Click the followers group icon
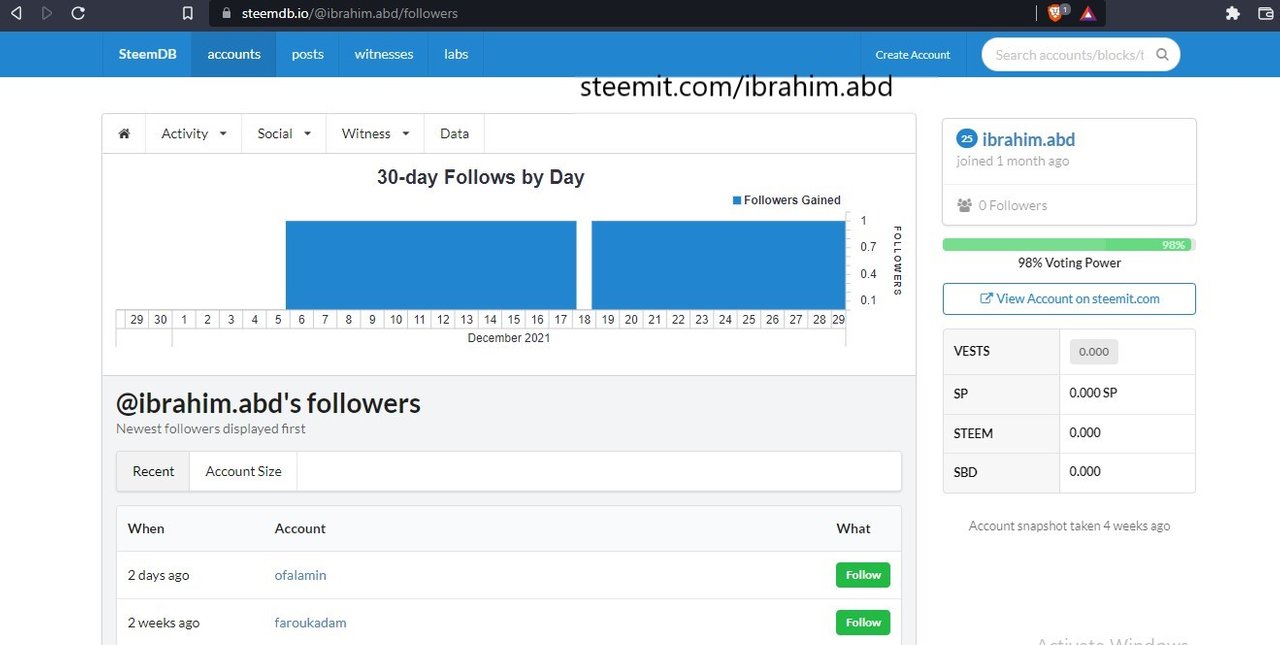This screenshot has height=645, width=1280. coord(964,205)
